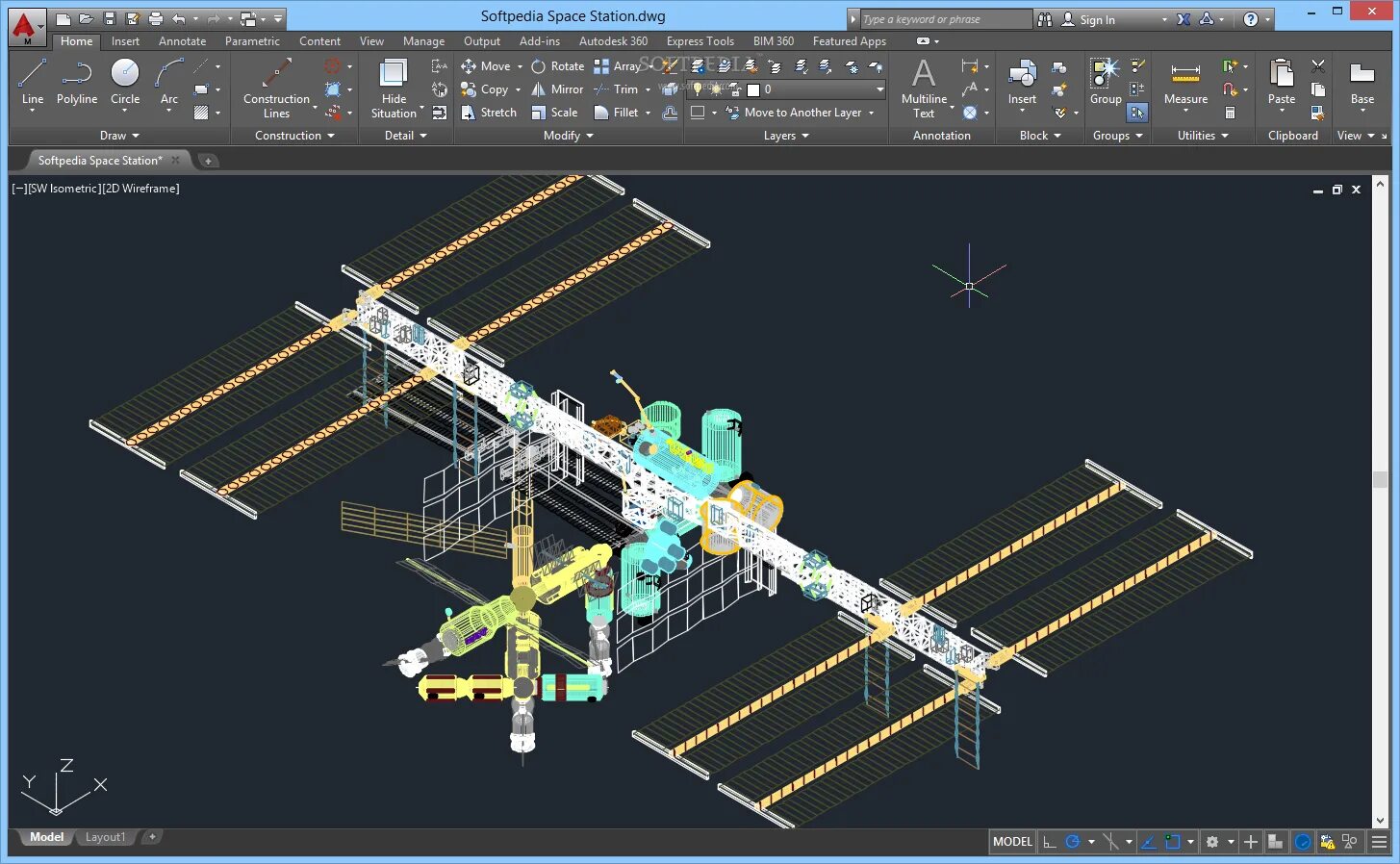1400x864 pixels.
Task: Switch to the Manage ribbon tab
Action: tap(423, 41)
